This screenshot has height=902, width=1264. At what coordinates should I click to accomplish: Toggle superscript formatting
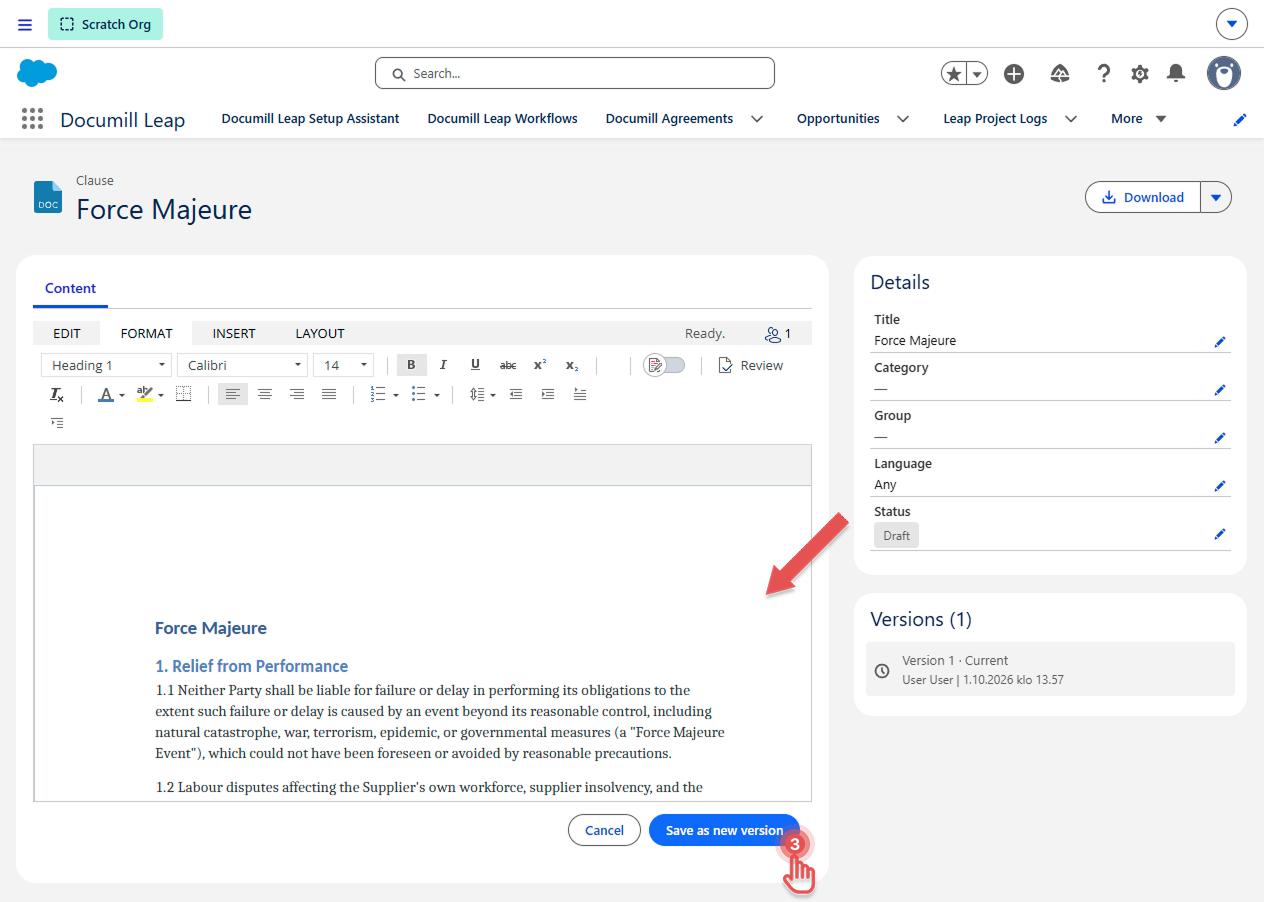point(540,365)
